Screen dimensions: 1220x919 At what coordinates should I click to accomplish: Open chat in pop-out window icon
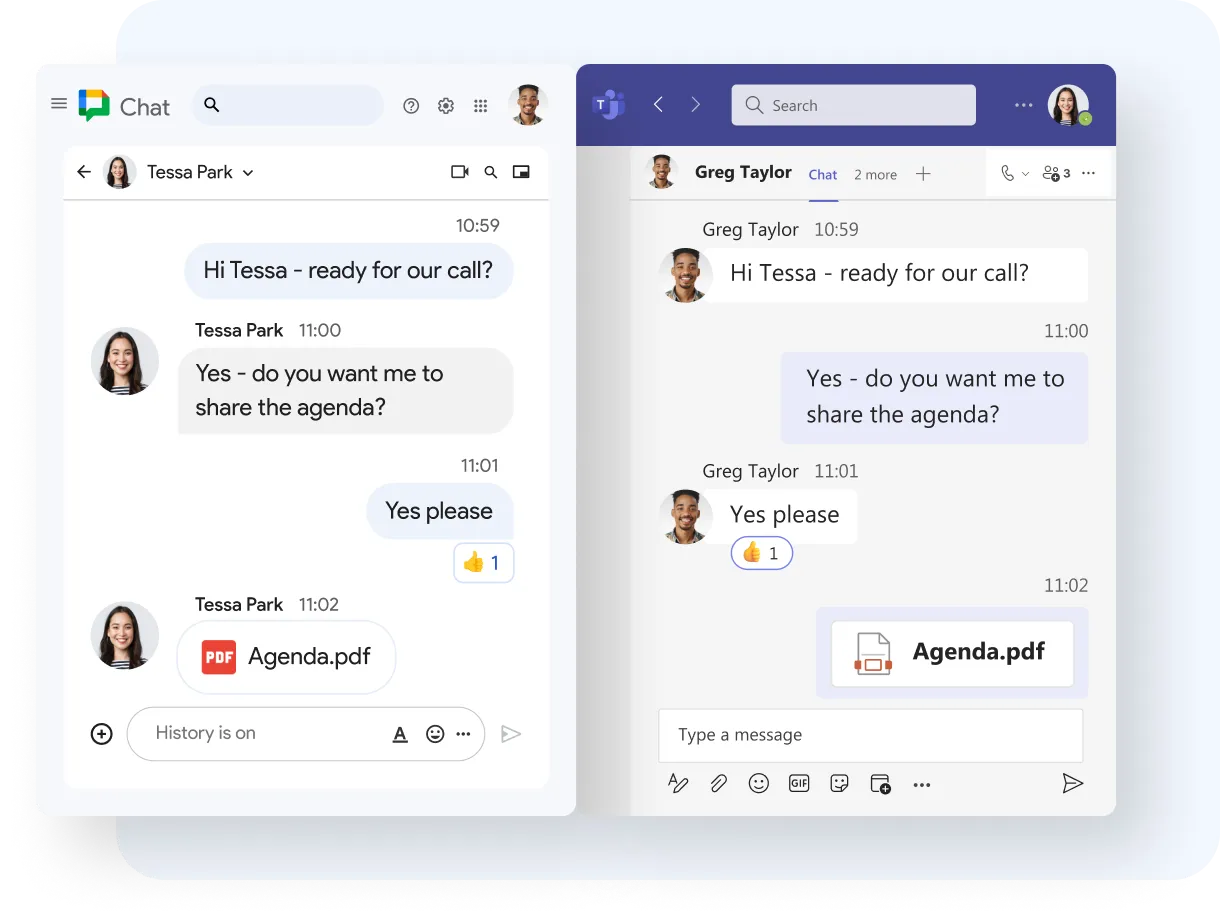tap(521, 172)
